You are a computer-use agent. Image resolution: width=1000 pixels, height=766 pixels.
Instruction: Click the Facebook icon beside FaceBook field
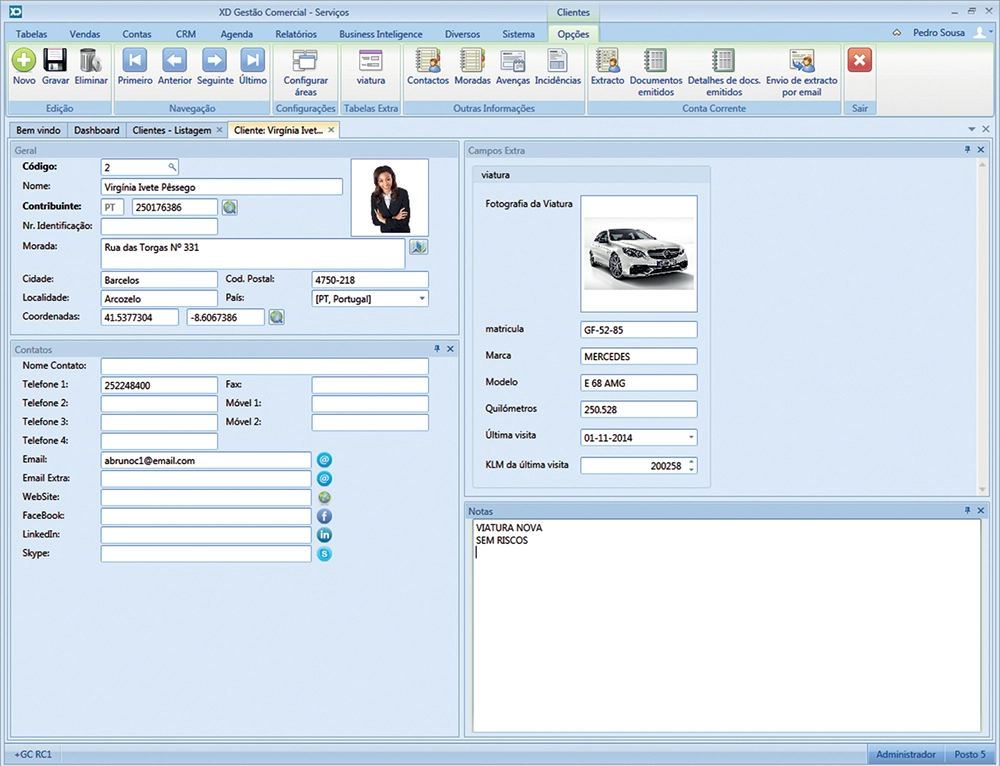[324, 517]
